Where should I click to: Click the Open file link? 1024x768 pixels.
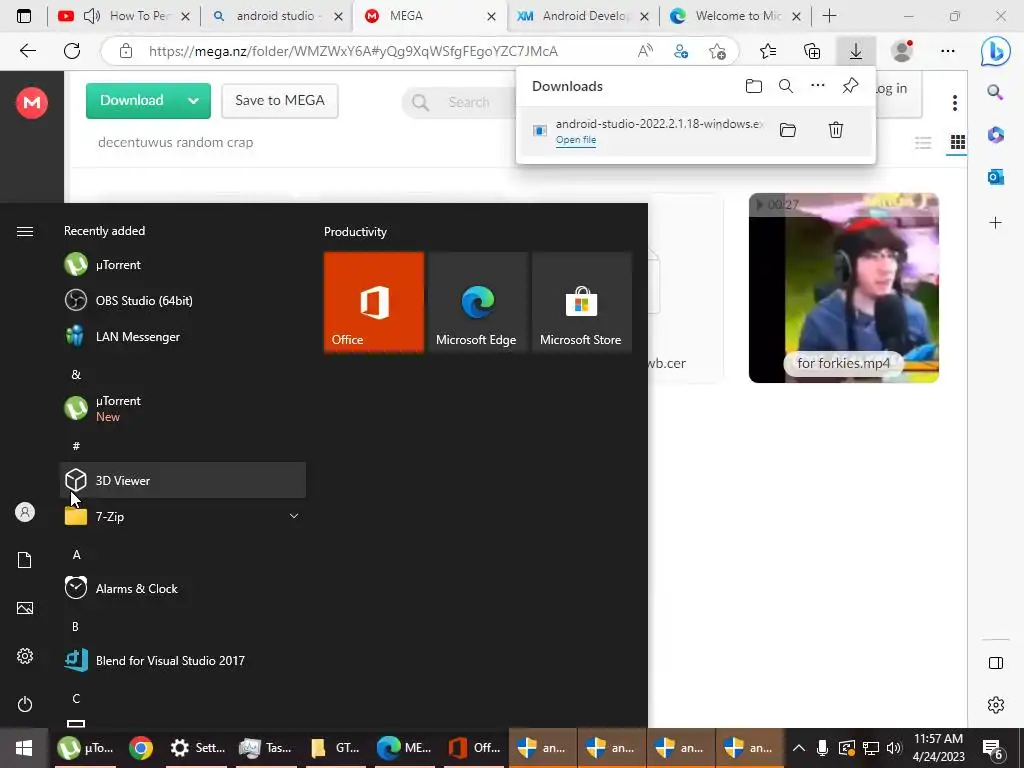[x=575, y=140]
